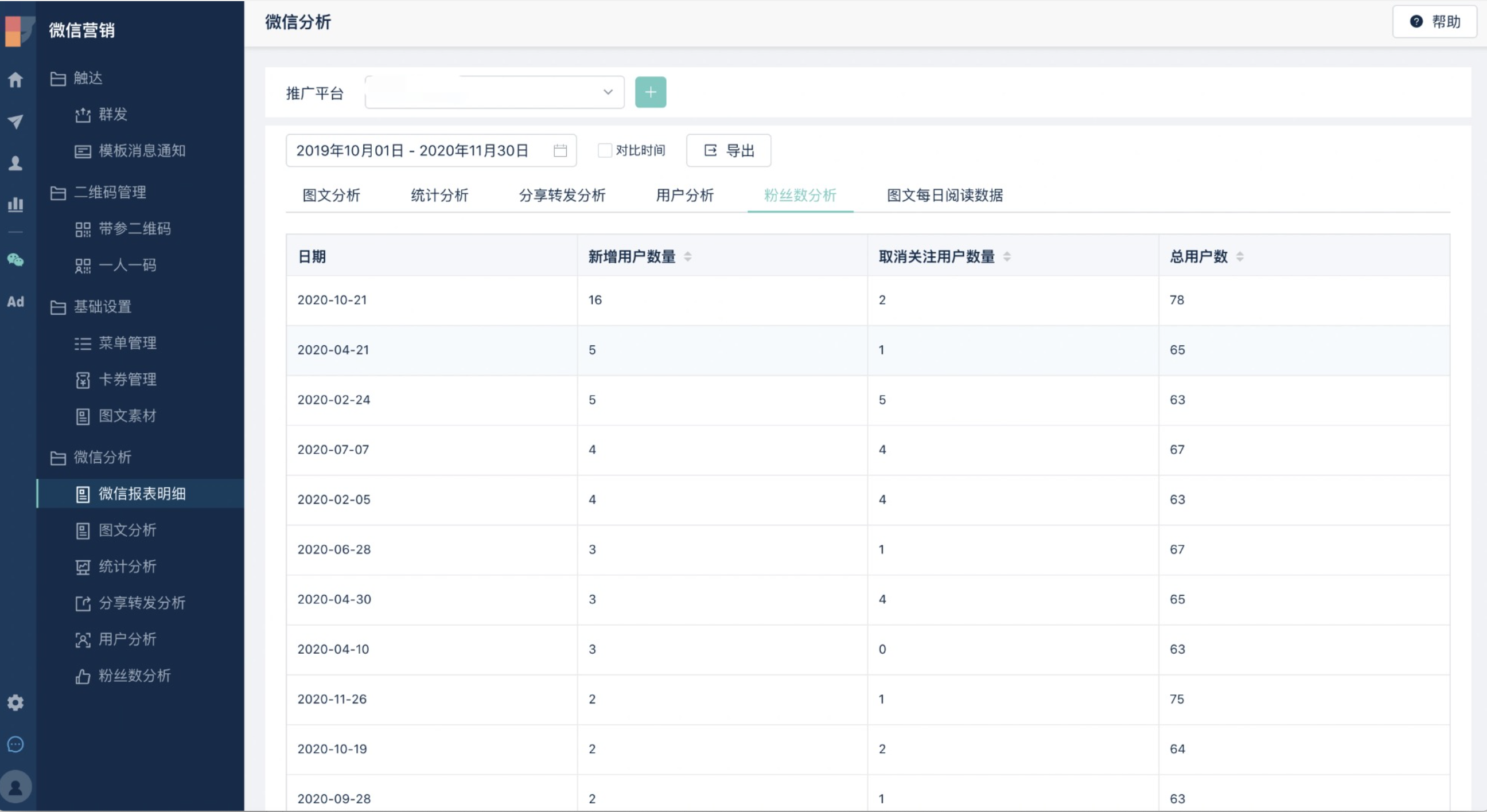Open the Ad section icon
Screen dimensions: 1487x812
[x=15, y=302]
